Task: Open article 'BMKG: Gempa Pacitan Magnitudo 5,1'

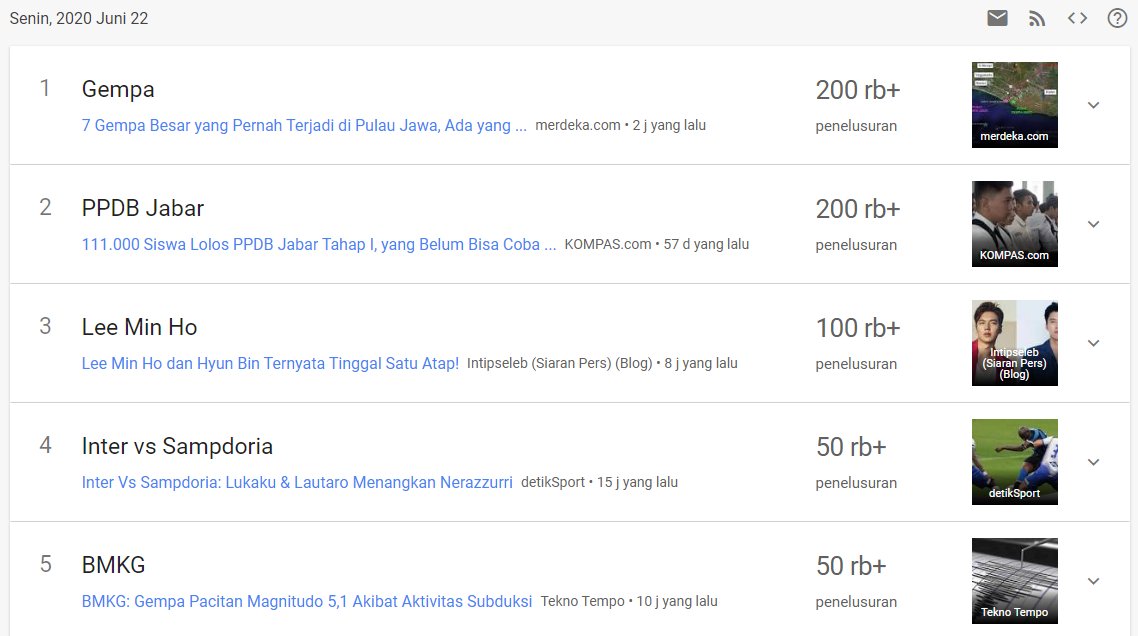Action: pyautogui.click(x=306, y=601)
